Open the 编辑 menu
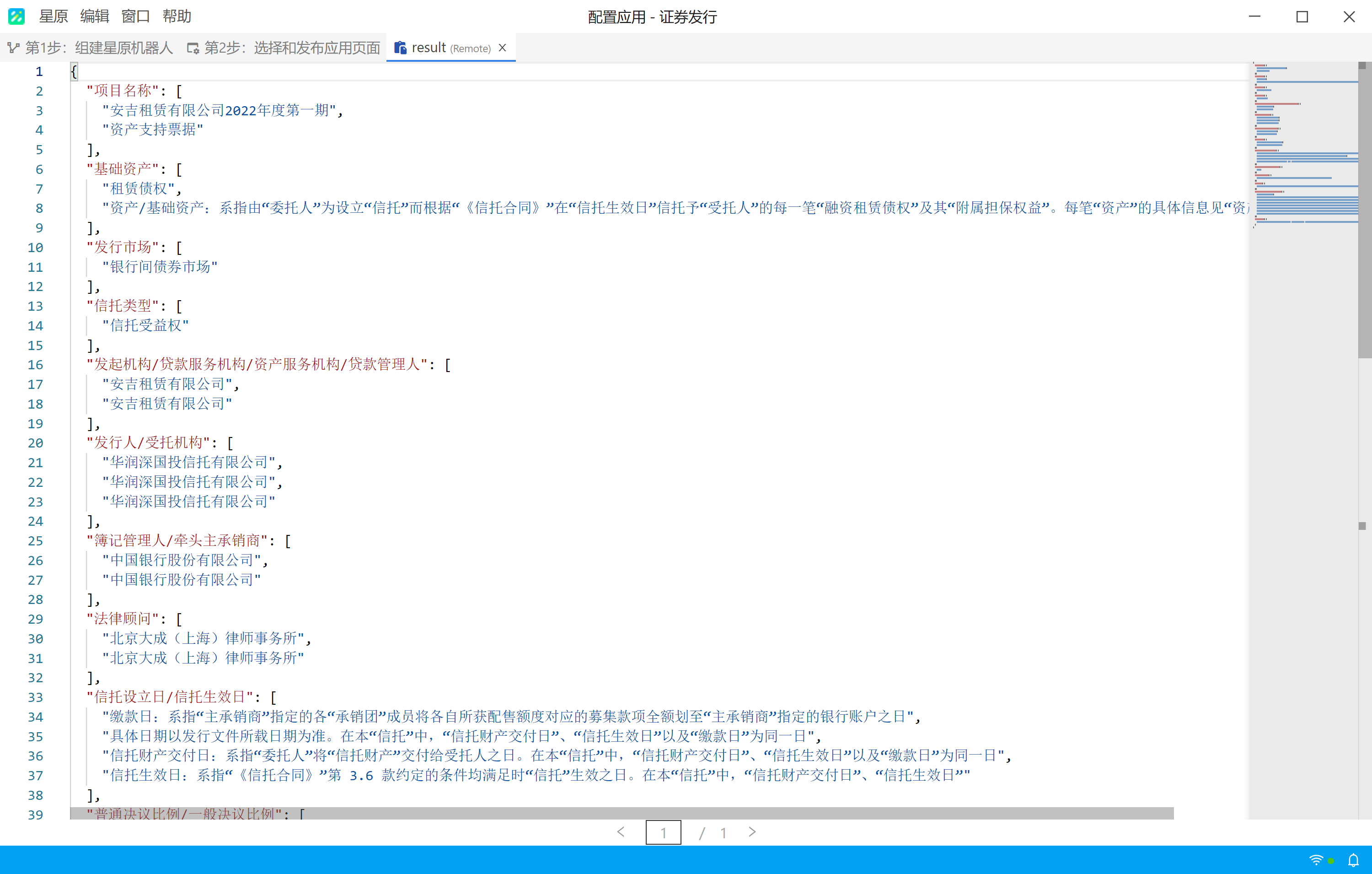The width and height of the screenshot is (1372, 874). tap(95, 16)
